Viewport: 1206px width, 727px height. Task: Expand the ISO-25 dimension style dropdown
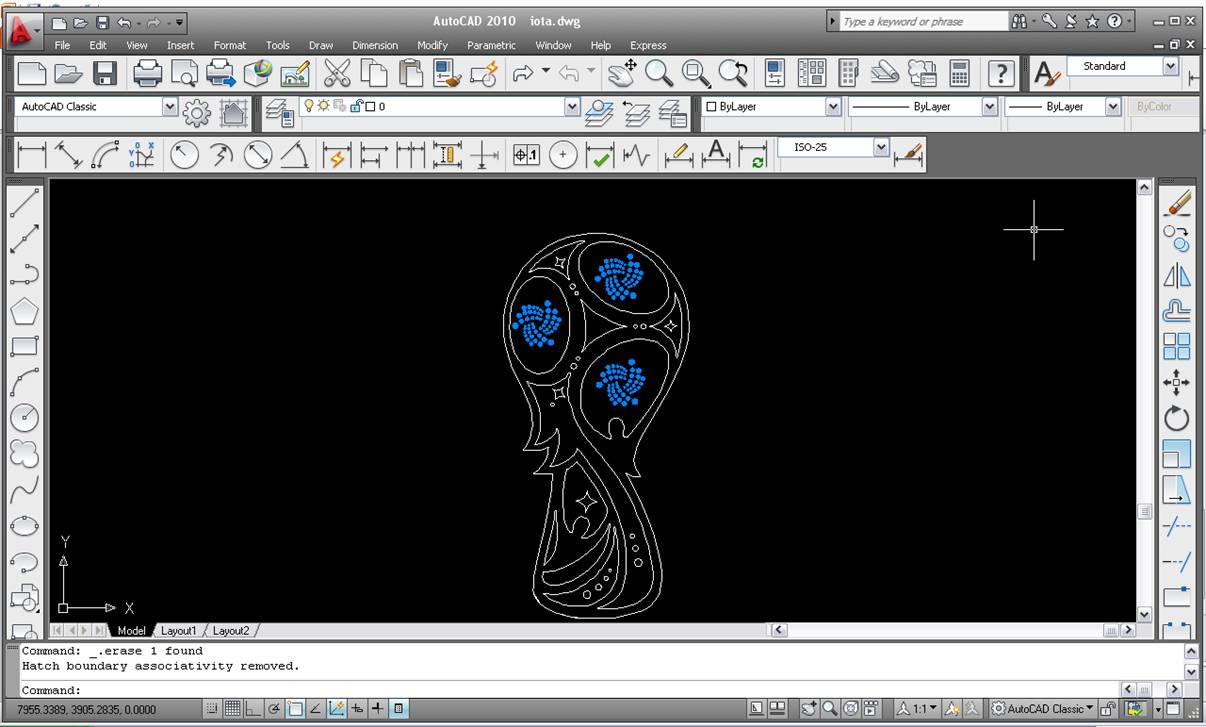pyautogui.click(x=880, y=147)
